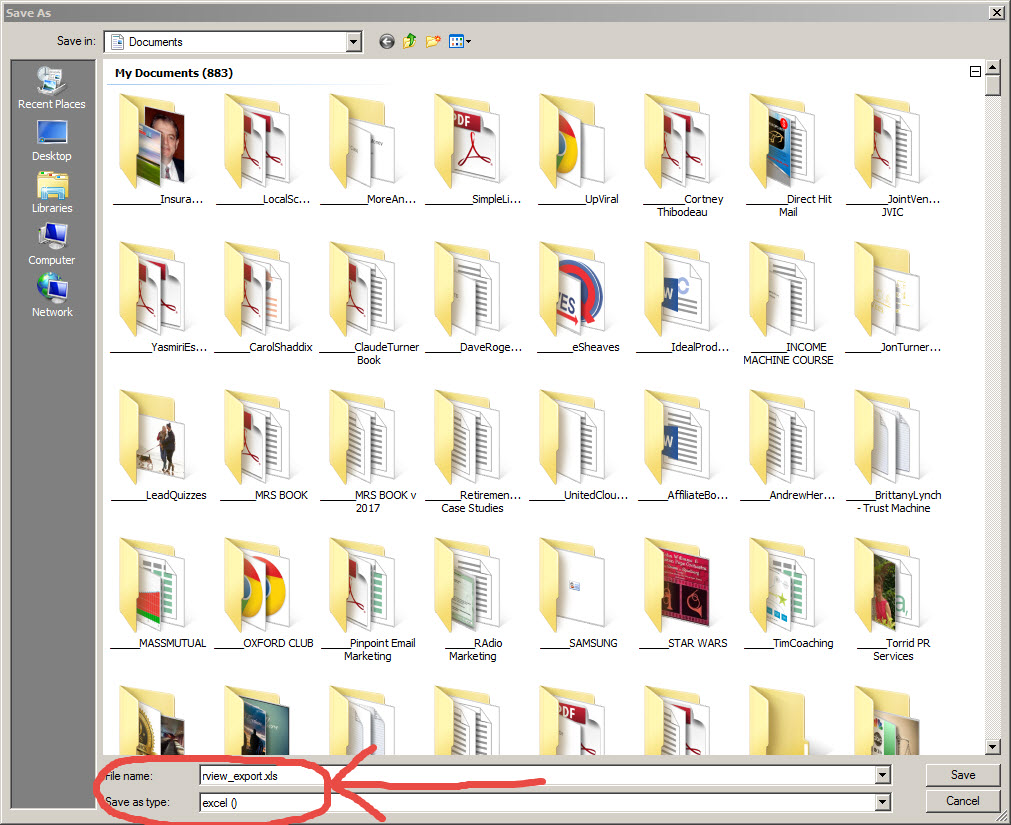The width and height of the screenshot is (1011, 825).
Task: Cancel the Save As dialog
Action: [963, 801]
